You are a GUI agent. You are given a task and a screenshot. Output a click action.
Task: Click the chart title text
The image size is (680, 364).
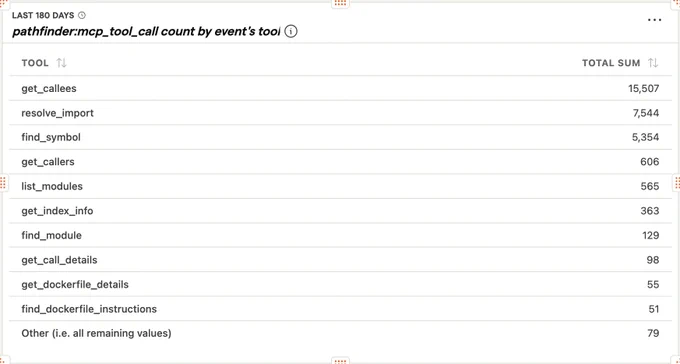point(146,32)
